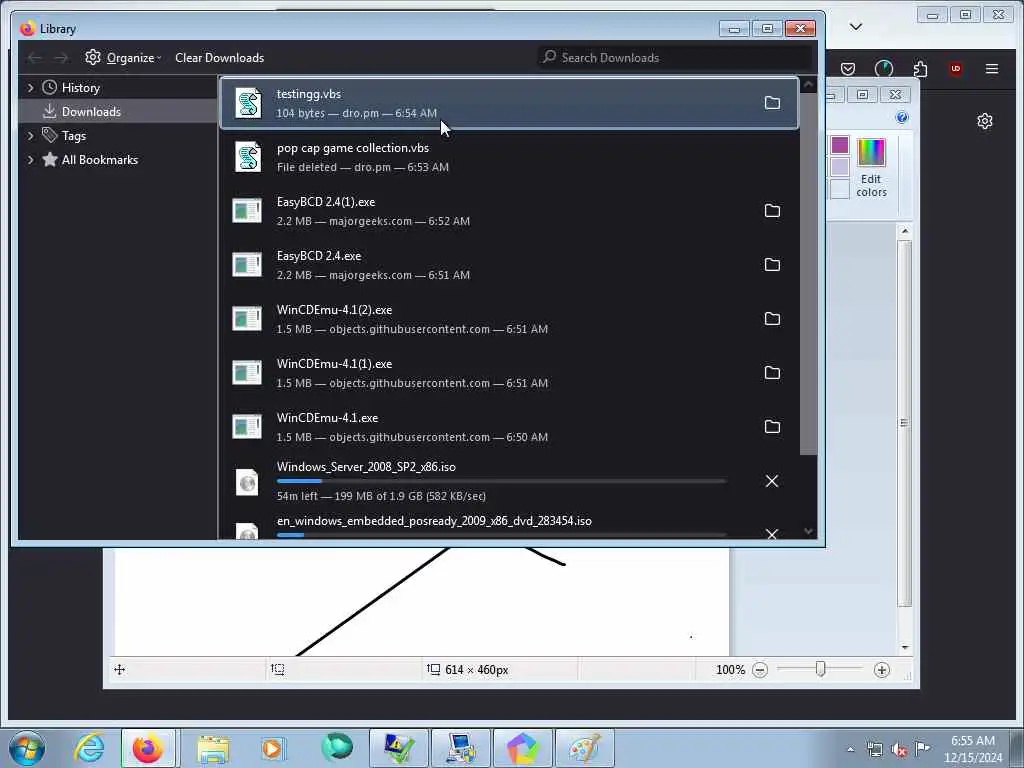
Task: Open Windows Explorer from taskbar
Action: [x=213, y=748]
